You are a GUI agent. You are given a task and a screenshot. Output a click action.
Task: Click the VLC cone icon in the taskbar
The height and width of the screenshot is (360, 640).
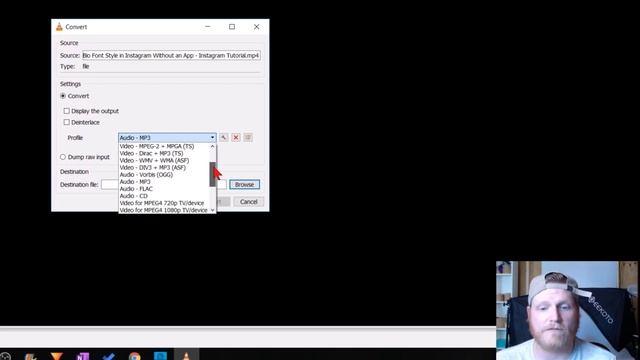click(x=186, y=356)
